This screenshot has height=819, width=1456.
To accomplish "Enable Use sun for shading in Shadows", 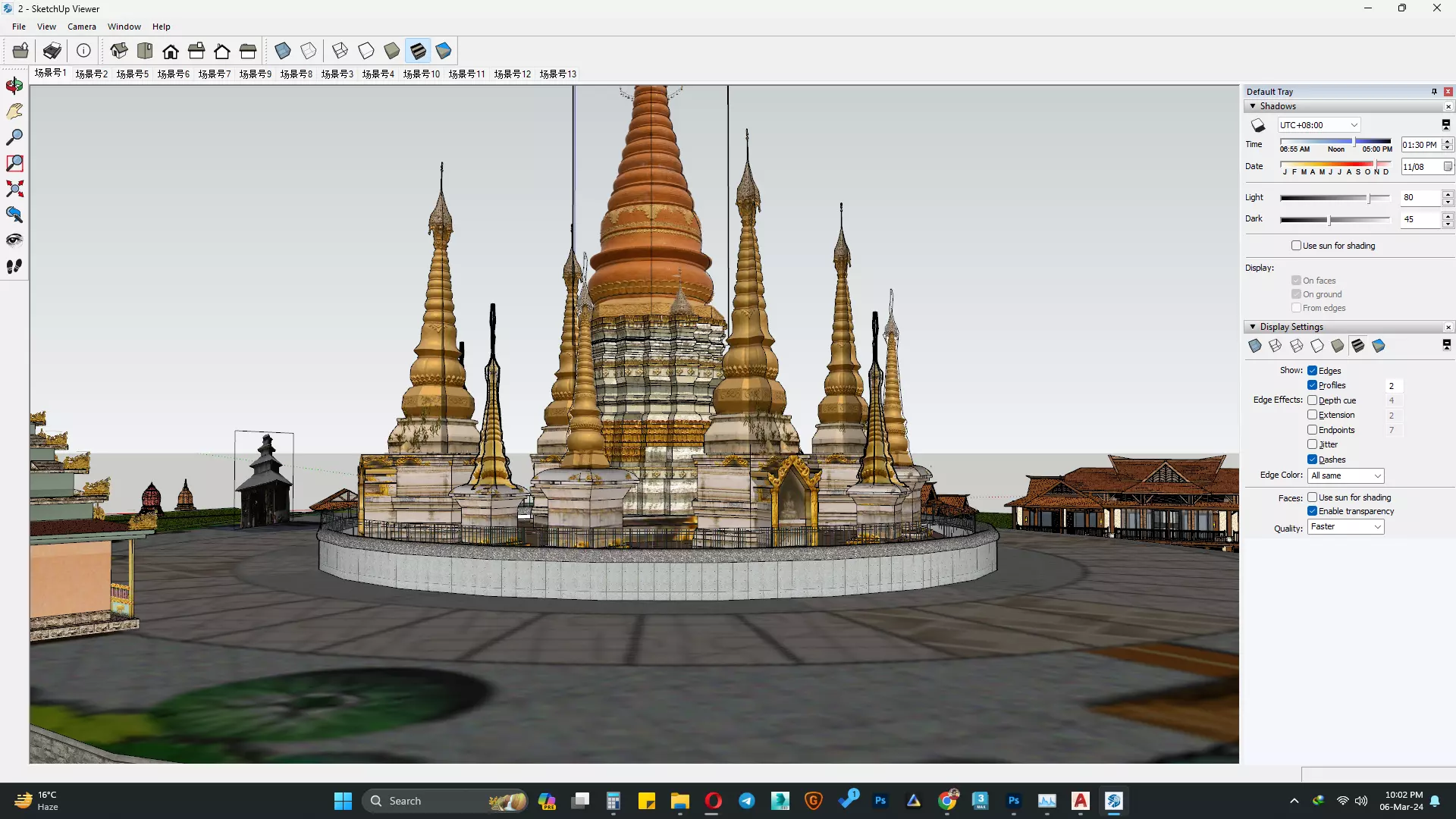I will click(x=1296, y=246).
